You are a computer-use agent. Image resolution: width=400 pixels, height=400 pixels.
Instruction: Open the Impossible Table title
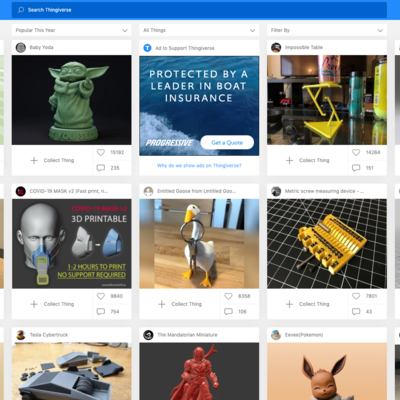[x=304, y=47]
